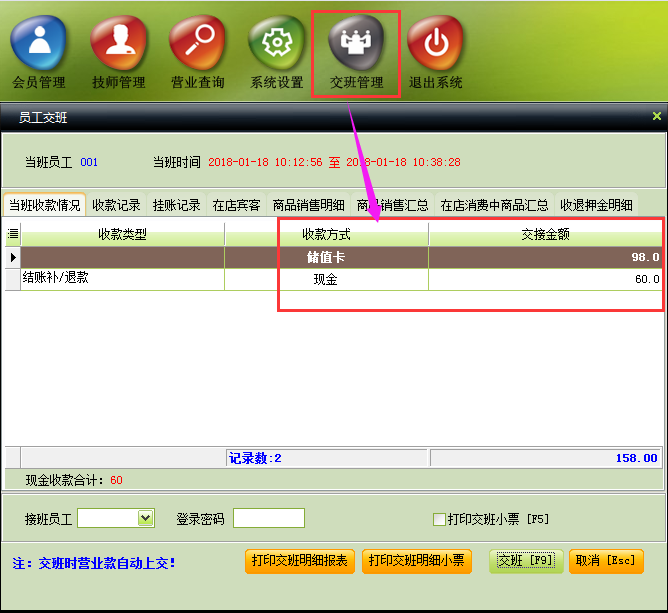Open the 收退押金明细 tab
The image size is (668, 613).
(596, 205)
